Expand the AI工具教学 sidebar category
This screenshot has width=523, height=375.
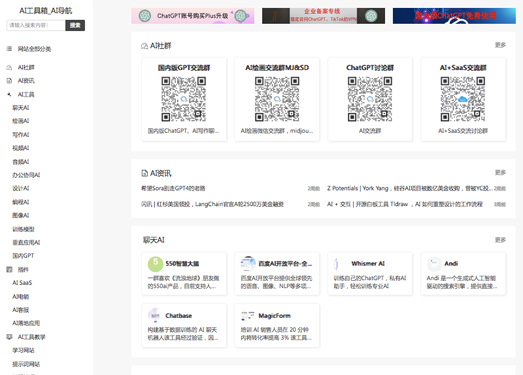coord(31,337)
